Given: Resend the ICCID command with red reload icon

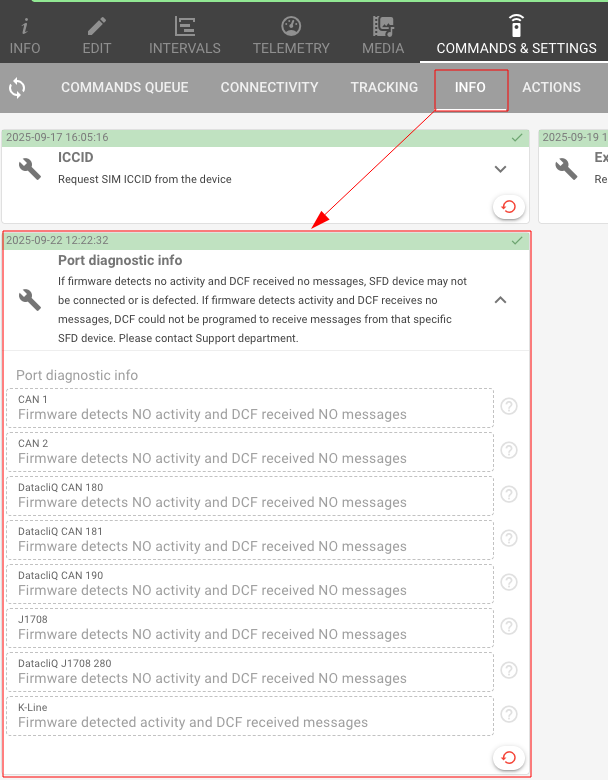Looking at the screenshot, I should 509,207.
